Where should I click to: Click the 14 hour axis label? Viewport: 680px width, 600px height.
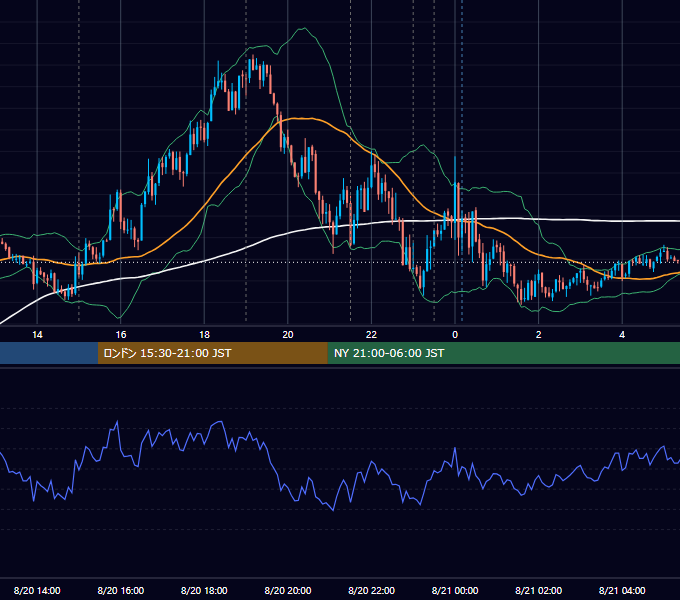[37, 335]
